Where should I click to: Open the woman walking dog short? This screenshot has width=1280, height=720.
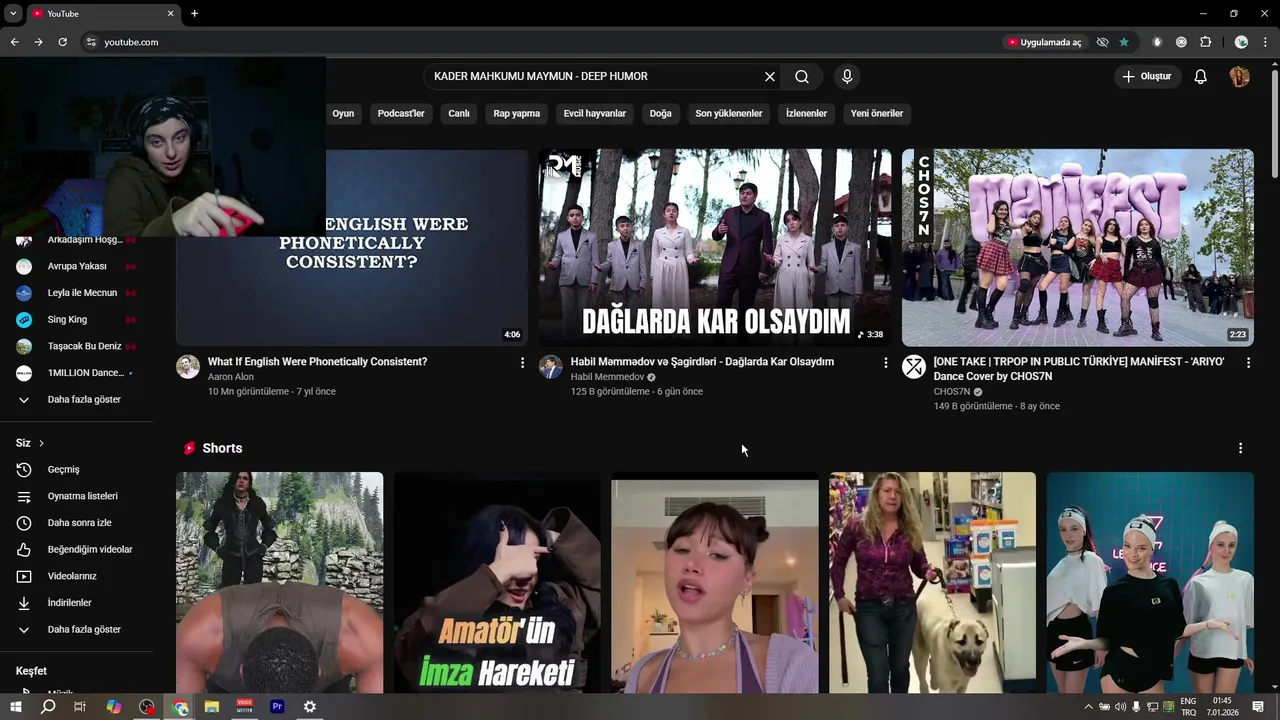[932, 583]
